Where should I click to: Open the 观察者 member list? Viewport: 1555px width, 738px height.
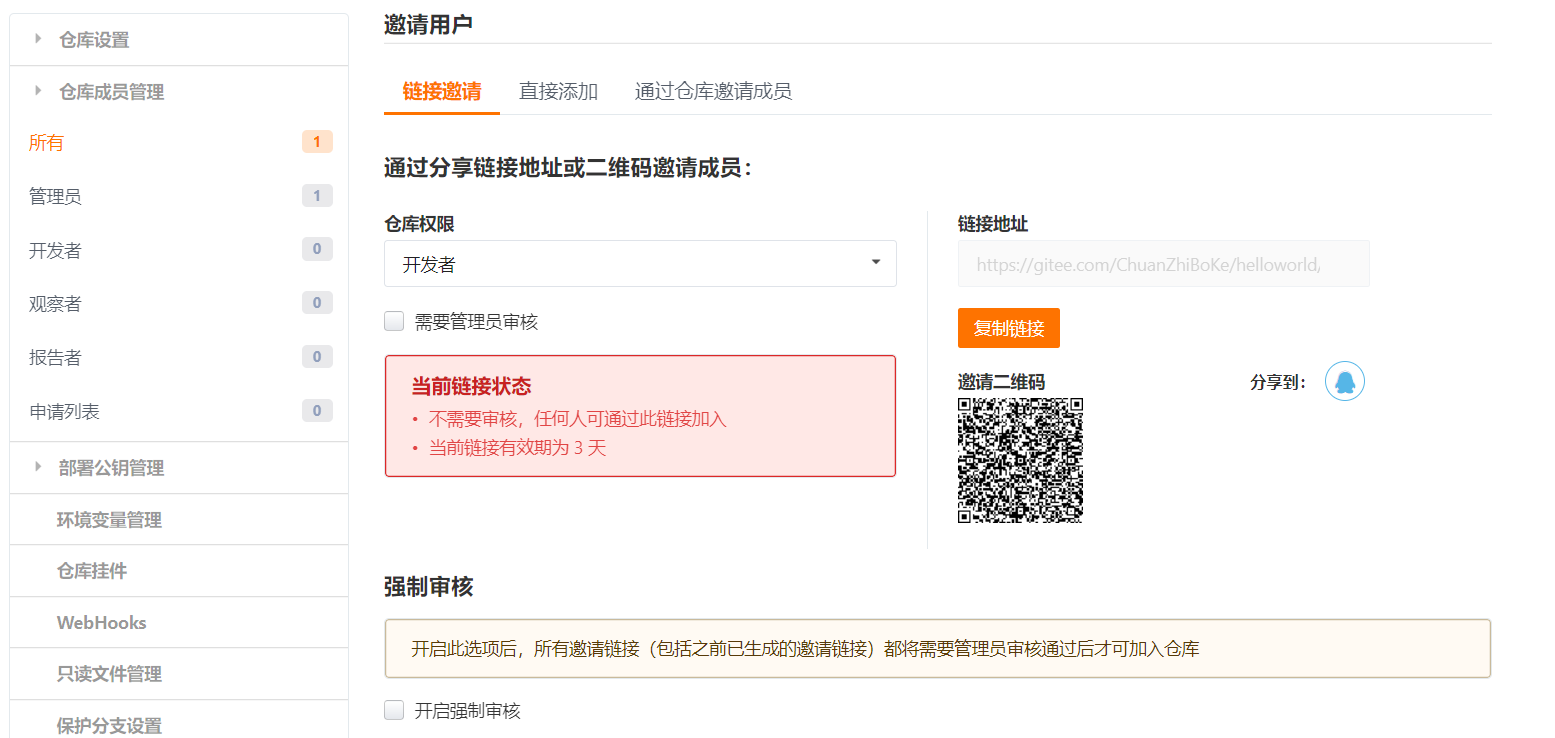pos(180,303)
